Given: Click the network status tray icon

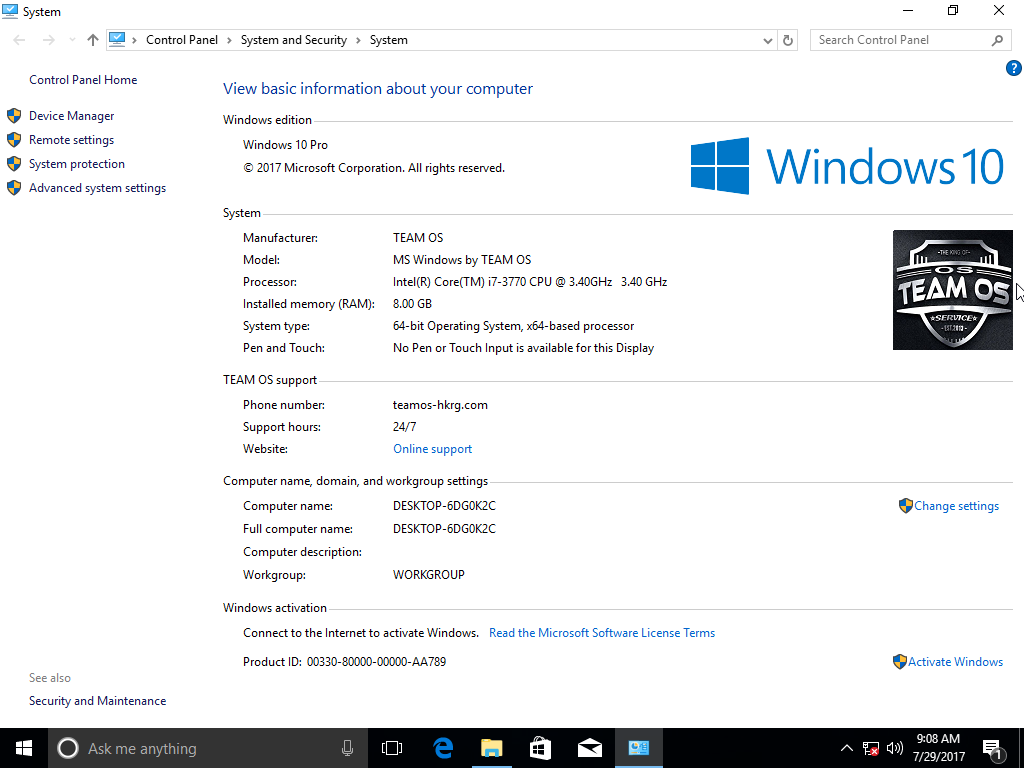Looking at the screenshot, I should pos(871,748).
